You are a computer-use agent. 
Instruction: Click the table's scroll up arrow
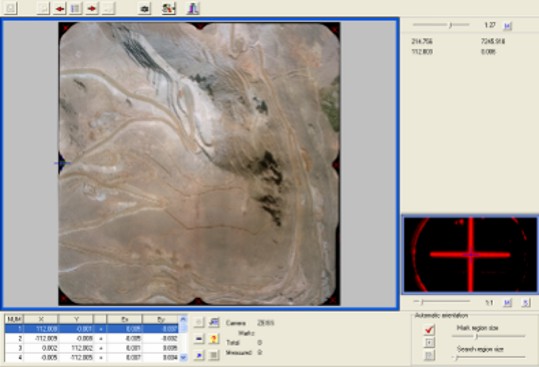184,319
